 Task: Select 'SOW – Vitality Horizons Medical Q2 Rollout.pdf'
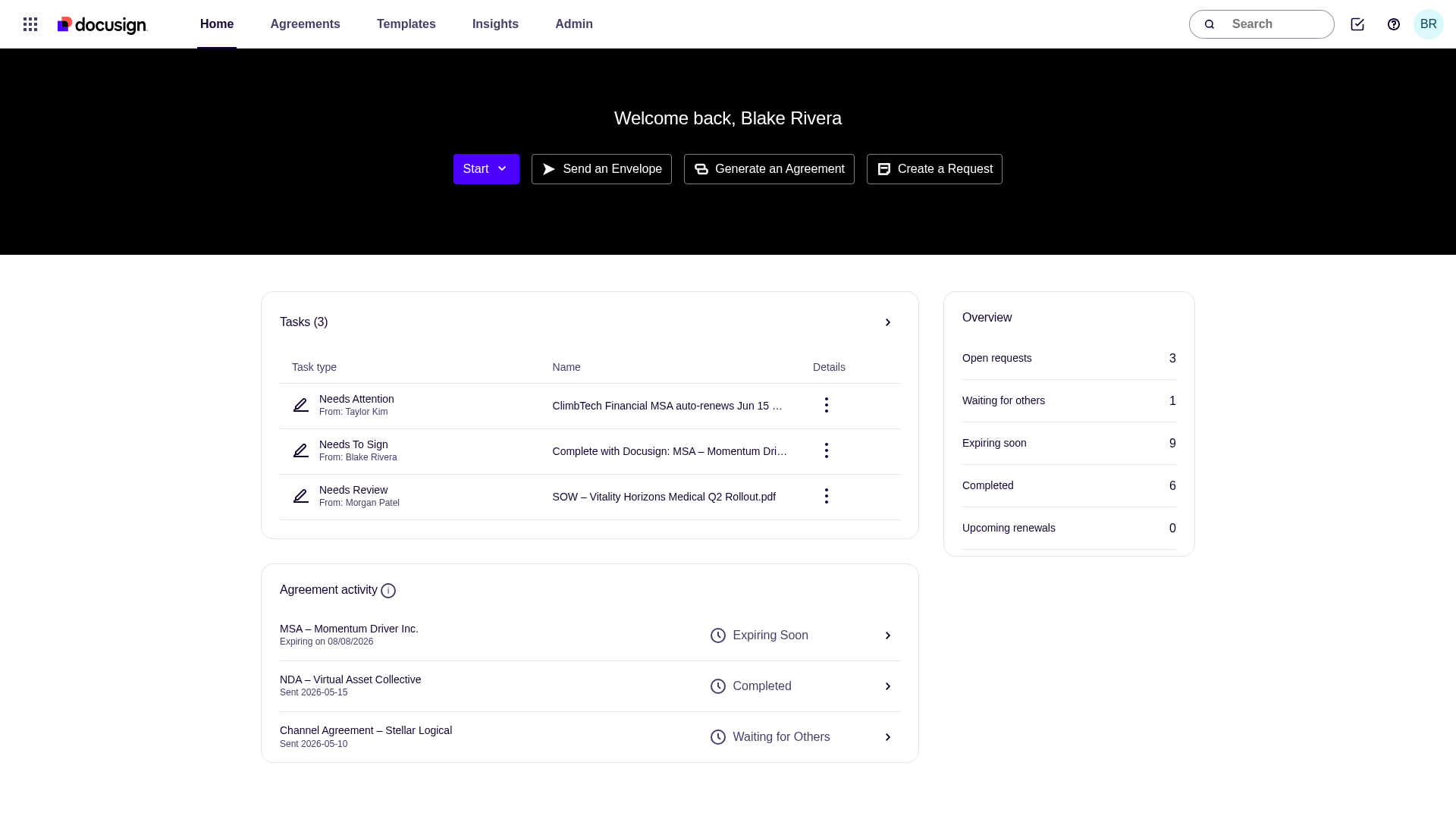pos(664,497)
